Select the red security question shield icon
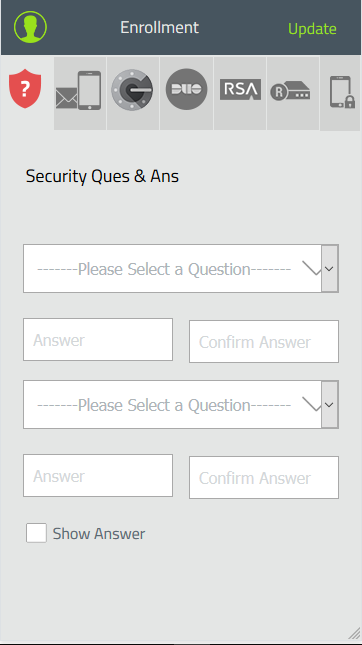This screenshot has width=362, height=645. (25, 88)
